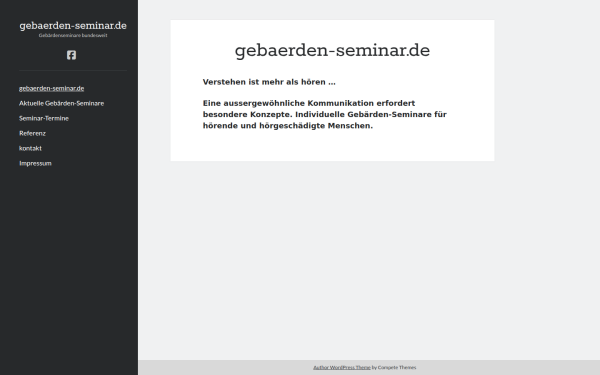Open the Seminar-Termine menu entry
The height and width of the screenshot is (375, 600).
coord(44,118)
